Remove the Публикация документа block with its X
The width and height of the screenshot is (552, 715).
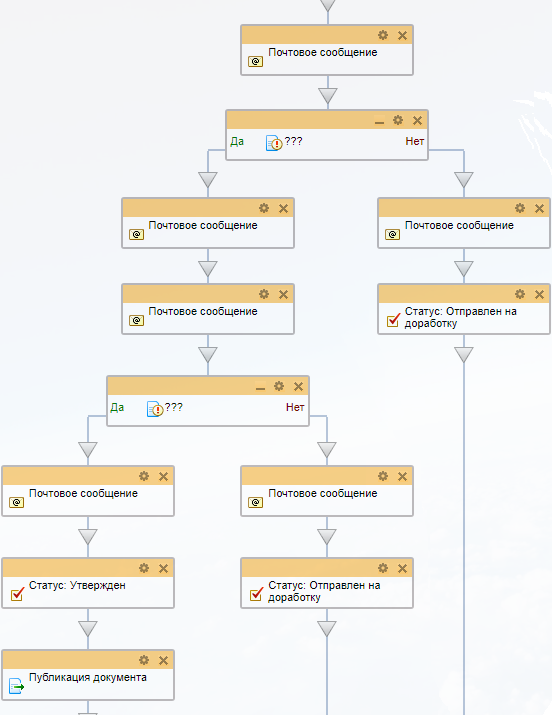tap(164, 660)
